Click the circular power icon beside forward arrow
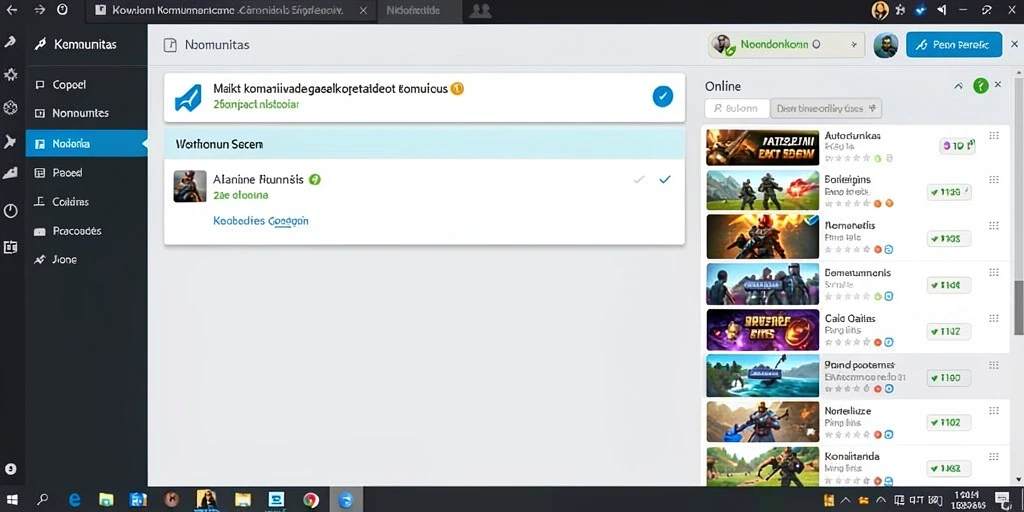Image resolution: width=1024 pixels, height=512 pixels. (63, 10)
